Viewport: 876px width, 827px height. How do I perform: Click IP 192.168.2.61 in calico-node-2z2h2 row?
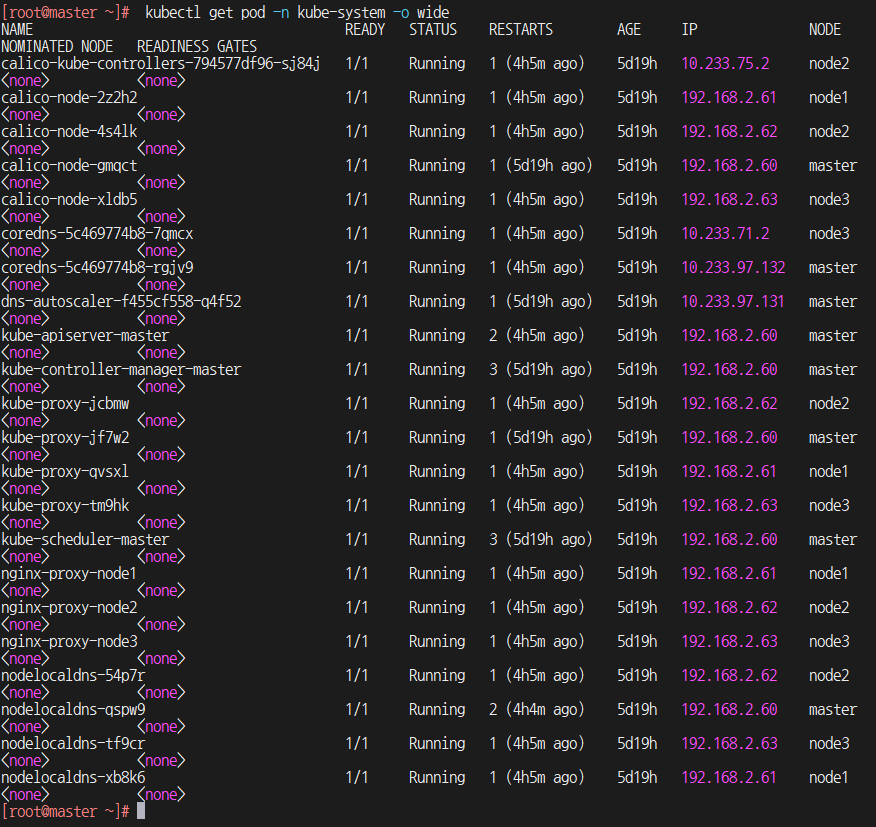(x=729, y=98)
